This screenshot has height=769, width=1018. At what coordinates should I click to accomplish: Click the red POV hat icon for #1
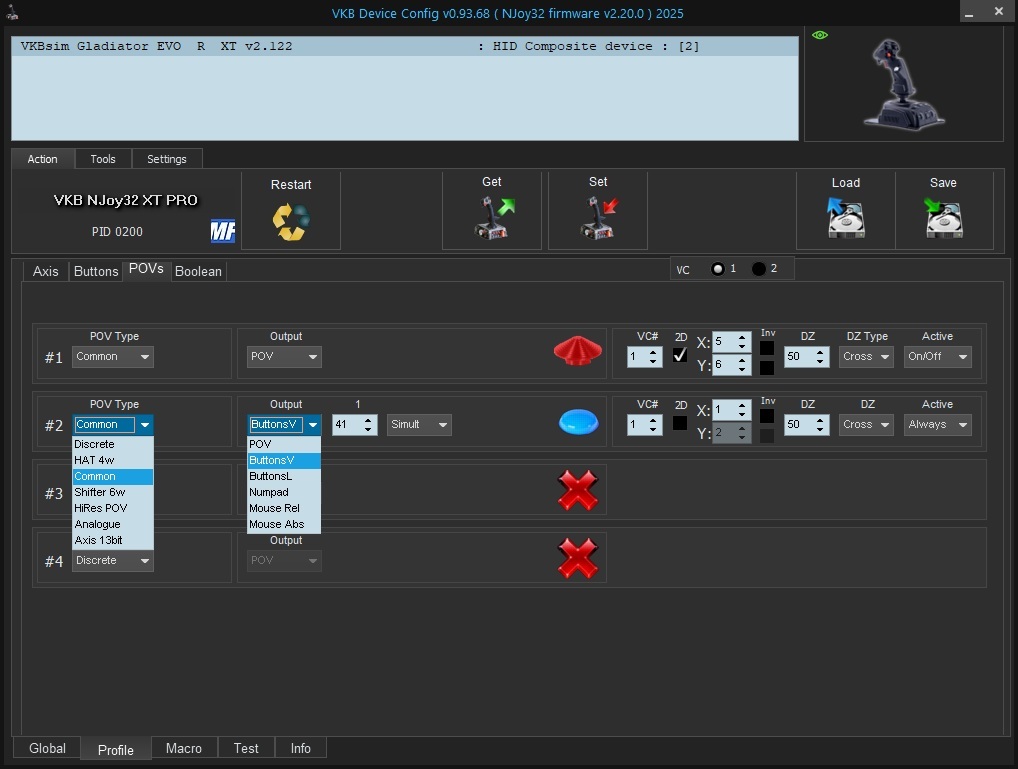coord(577,351)
